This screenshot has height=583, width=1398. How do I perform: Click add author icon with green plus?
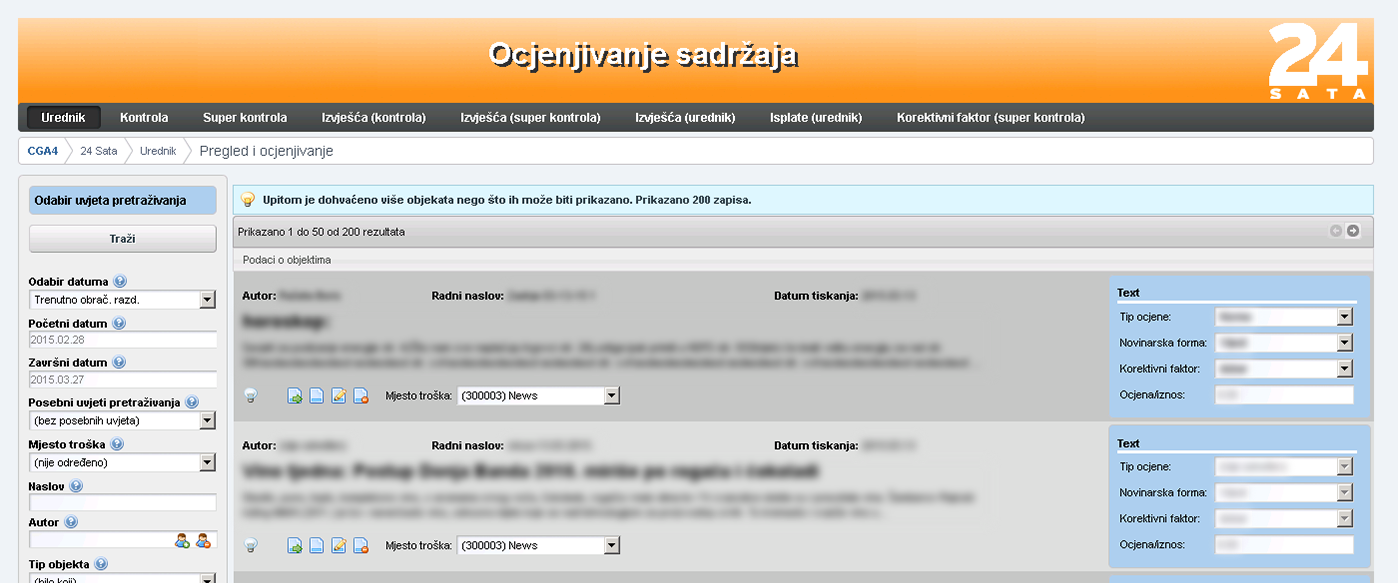(x=182, y=541)
